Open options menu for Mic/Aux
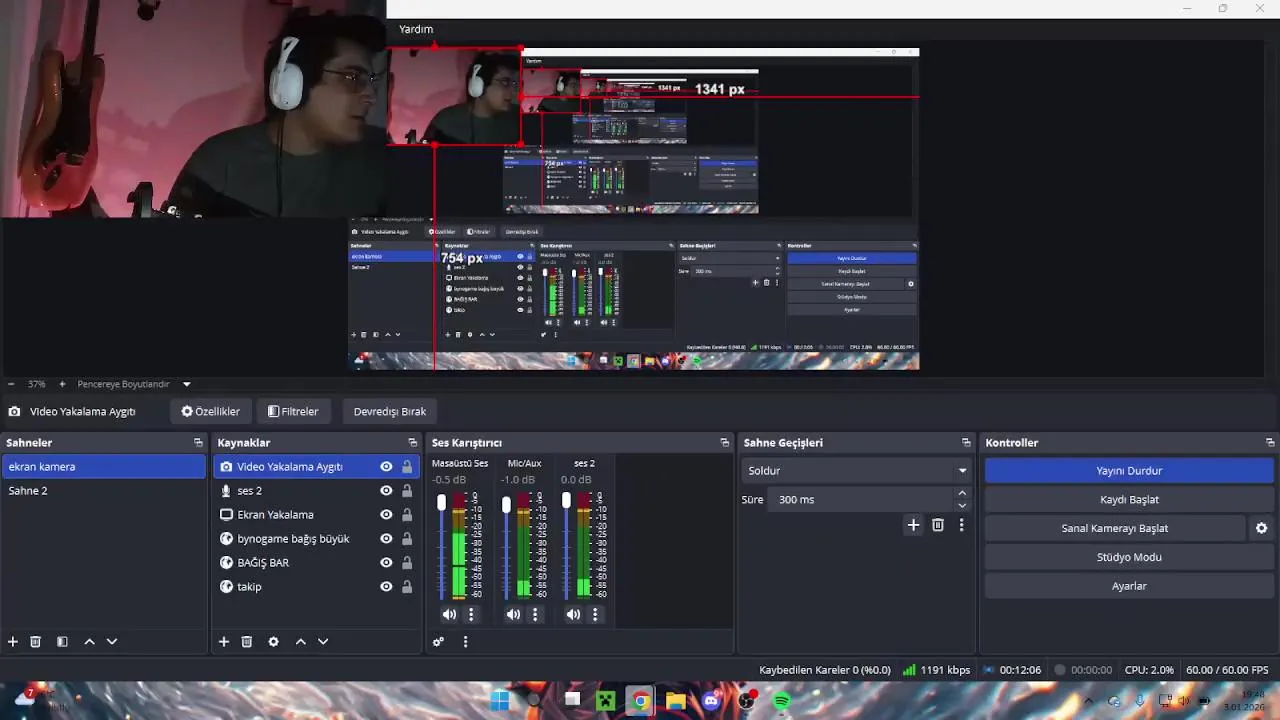The image size is (1280, 720). coord(535,615)
